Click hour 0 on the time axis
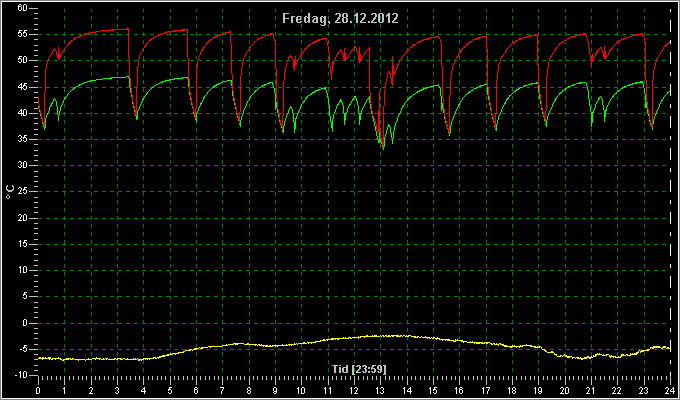This screenshot has width=680, height=400. coord(38,390)
